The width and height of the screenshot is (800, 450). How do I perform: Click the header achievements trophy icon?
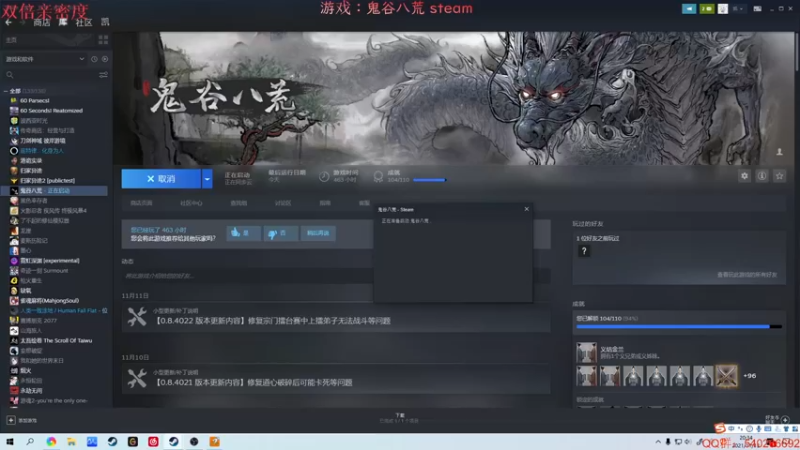click(x=378, y=177)
